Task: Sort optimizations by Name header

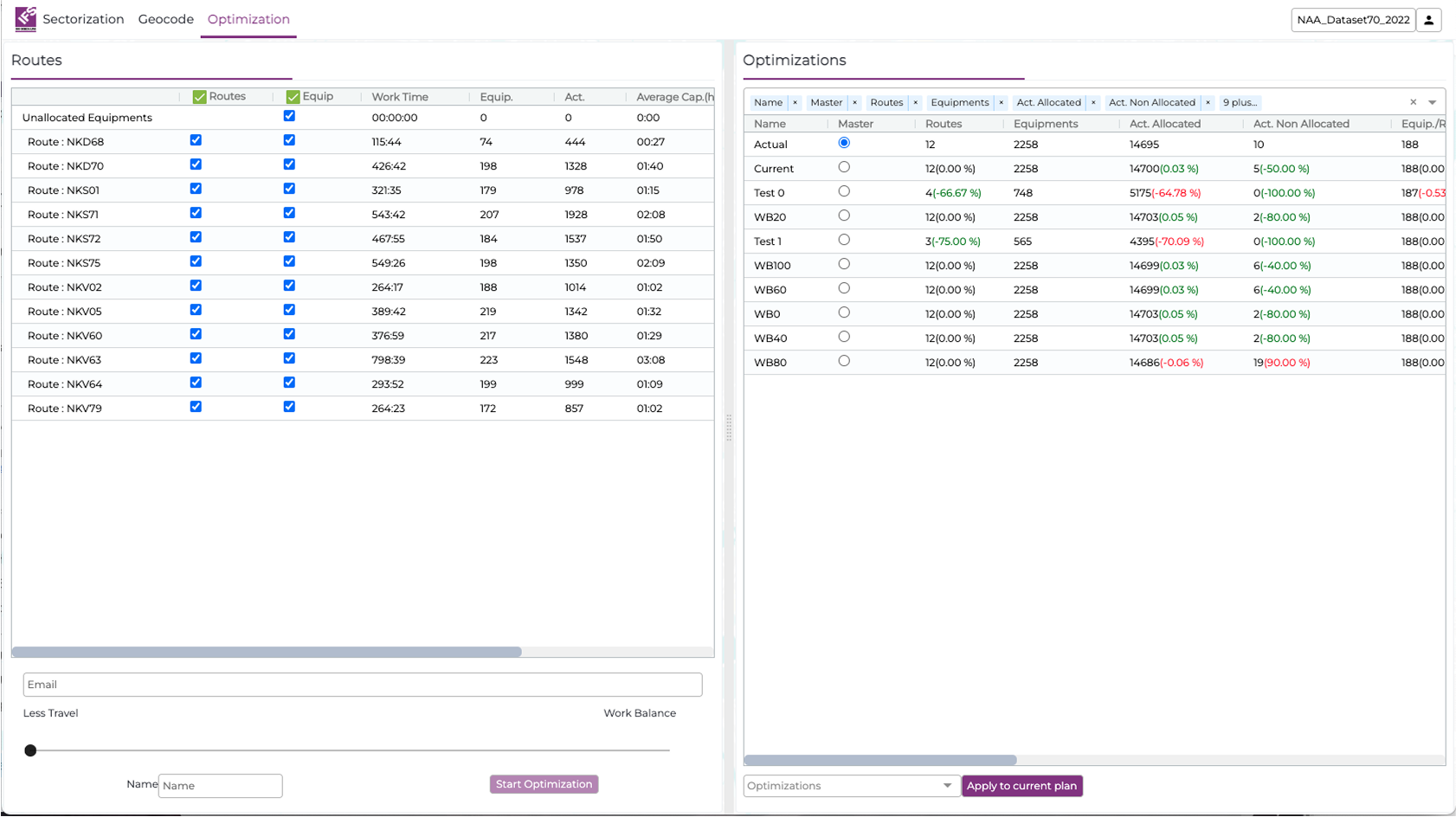Action: tap(770, 124)
